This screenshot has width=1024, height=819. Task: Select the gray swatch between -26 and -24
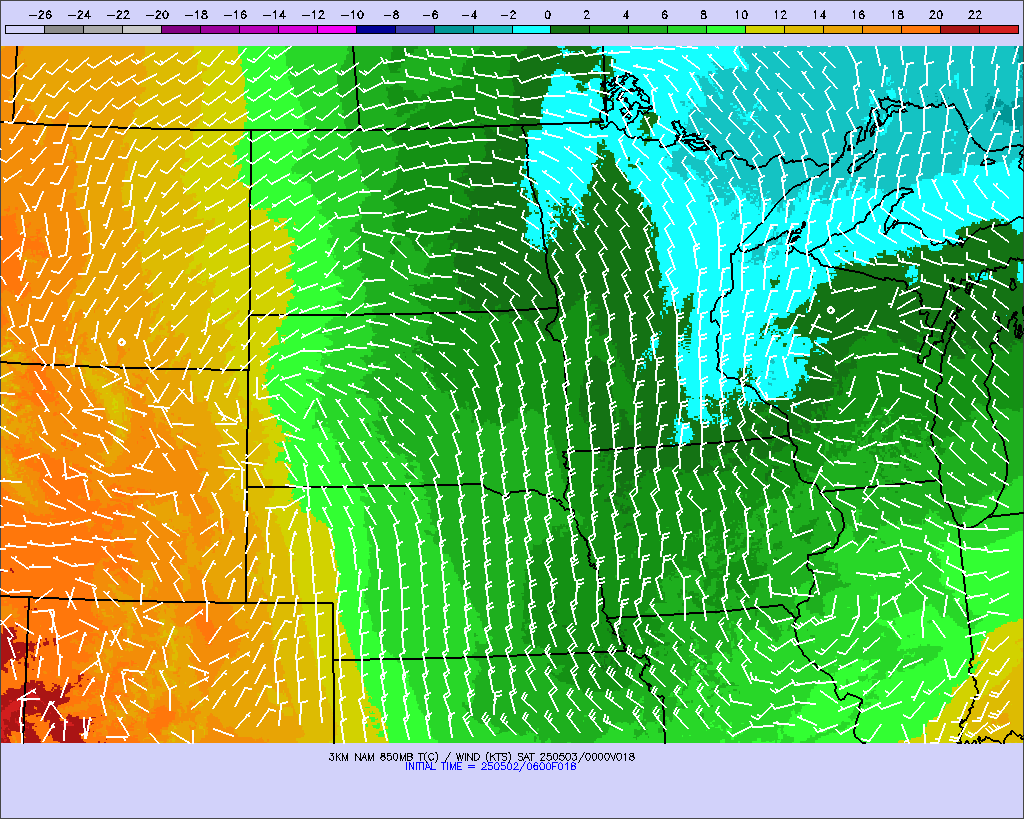(x=64, y=29)
